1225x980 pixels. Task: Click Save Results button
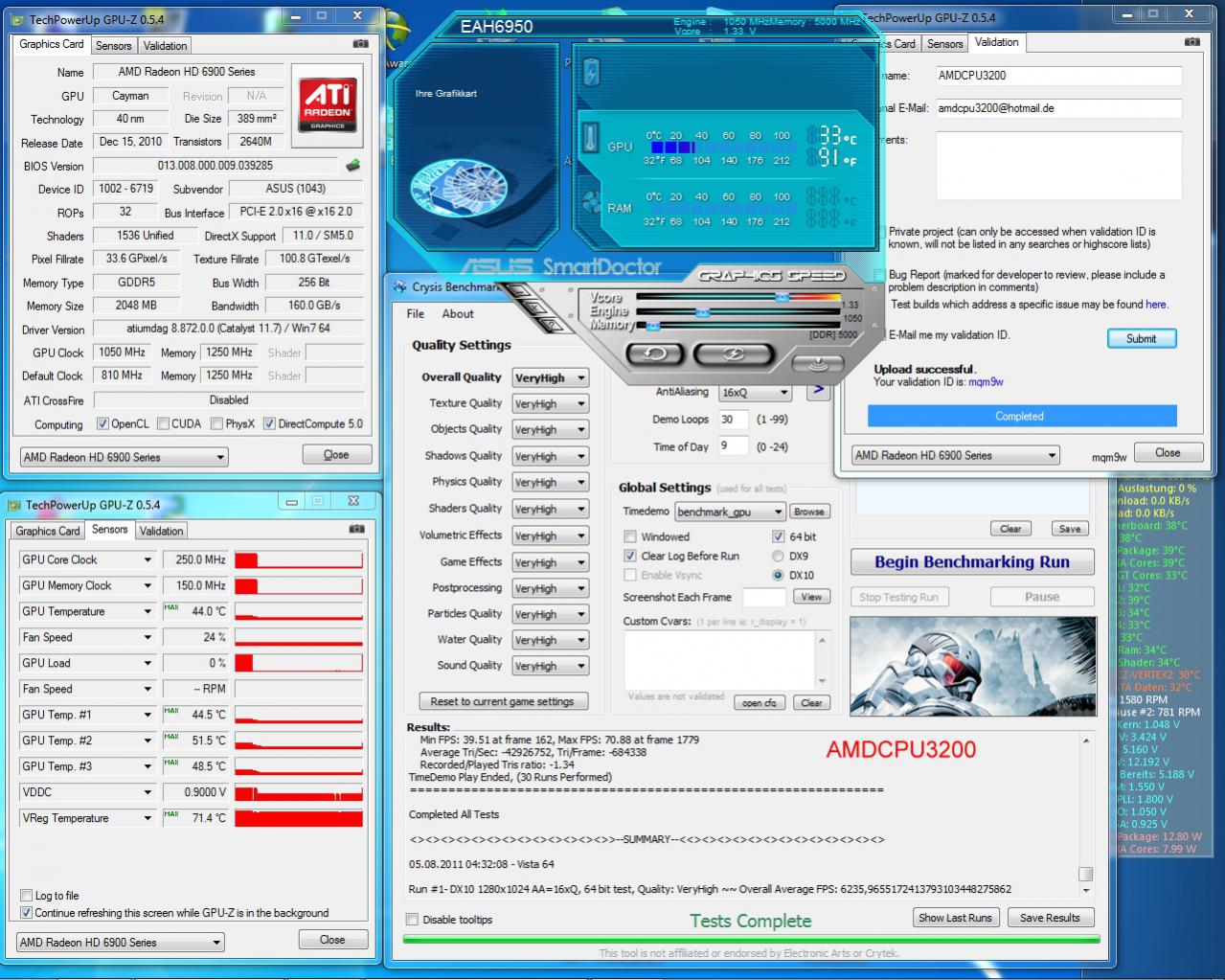coord(1050,918)
